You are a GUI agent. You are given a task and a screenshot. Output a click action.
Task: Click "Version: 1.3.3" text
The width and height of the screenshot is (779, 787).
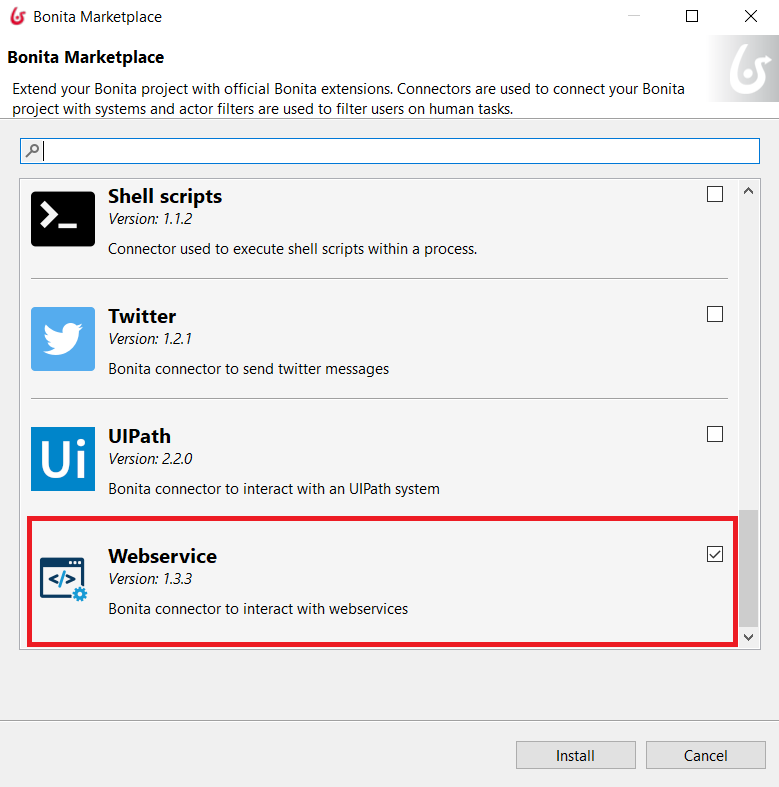pos(150,579)
